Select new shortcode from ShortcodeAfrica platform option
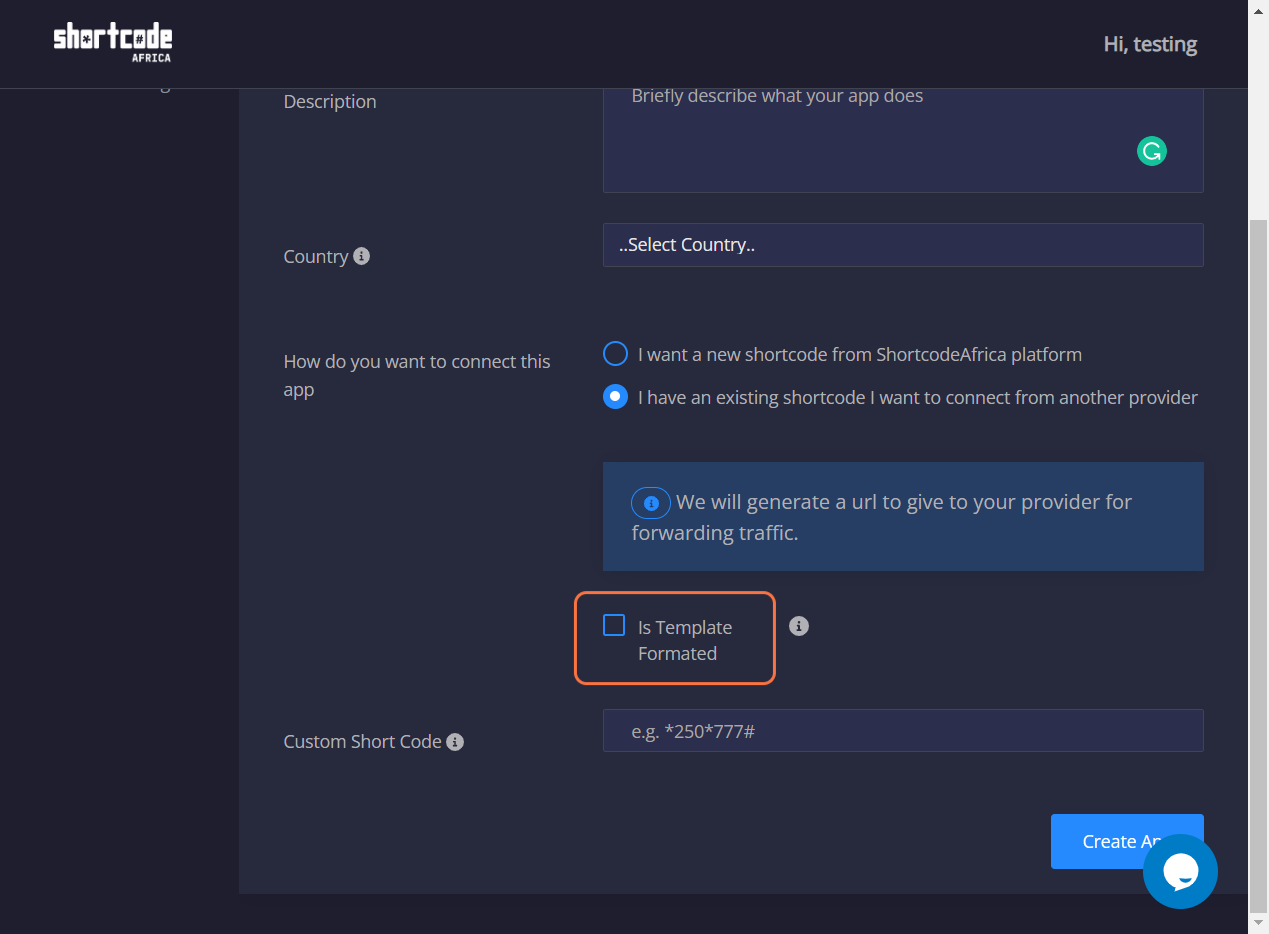This screenshot has height=934, width=1269. [615, 354]
